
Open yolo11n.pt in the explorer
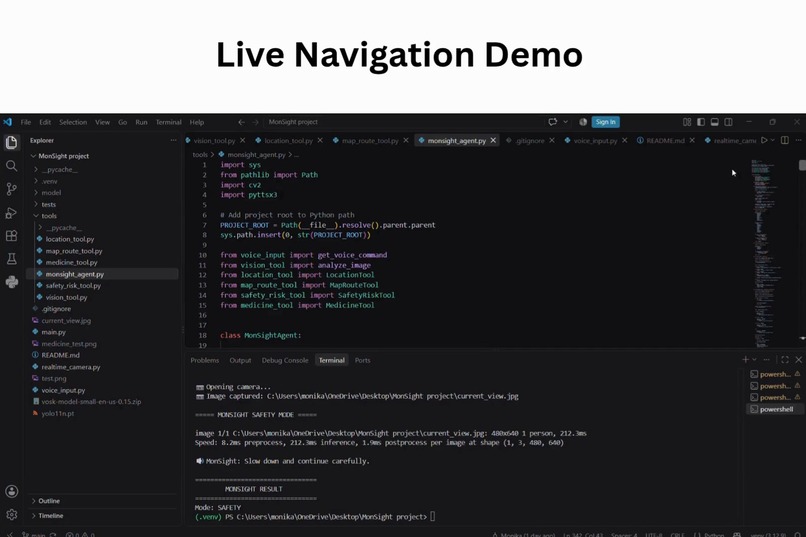[58, 413]
